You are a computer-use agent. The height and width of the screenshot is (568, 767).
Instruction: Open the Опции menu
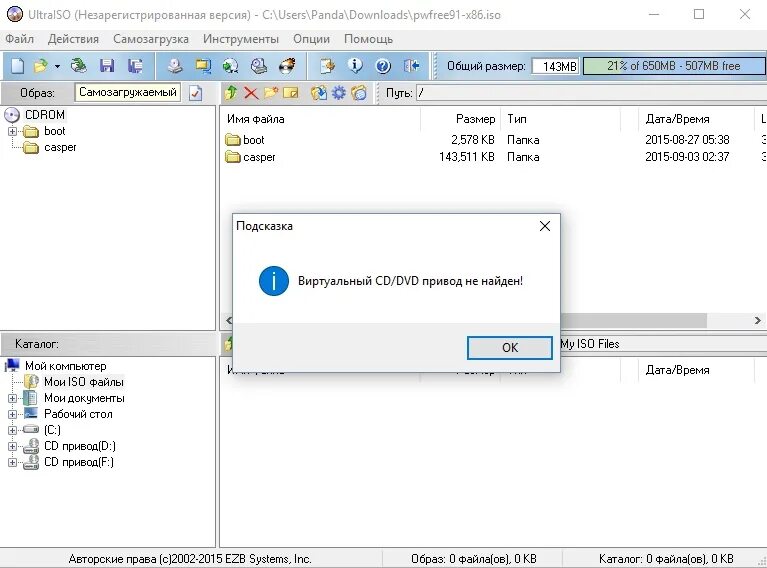[311, 39]
